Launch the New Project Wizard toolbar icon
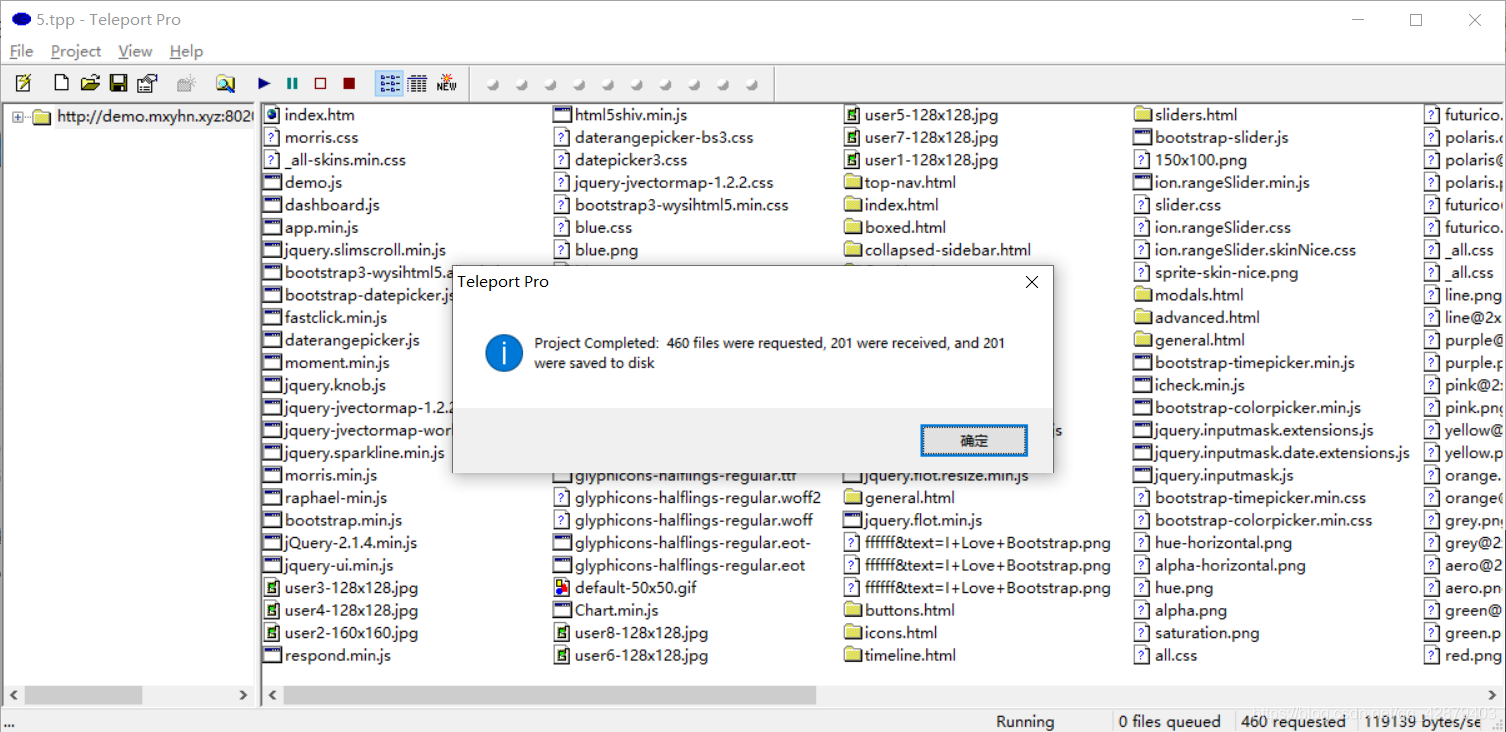This screenshot has width=1506, height=732. coord(23,84)
